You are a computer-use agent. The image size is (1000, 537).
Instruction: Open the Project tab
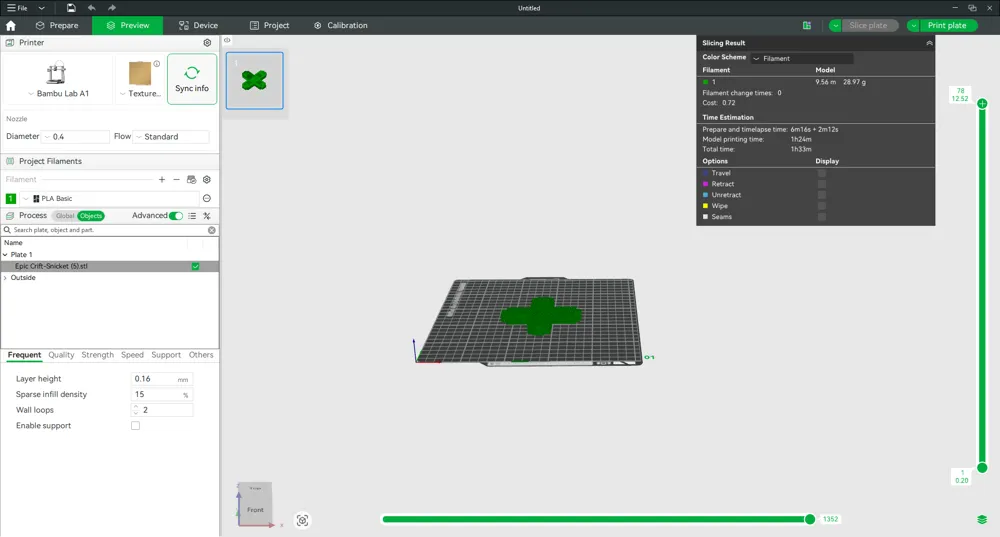tap(269, 26)
